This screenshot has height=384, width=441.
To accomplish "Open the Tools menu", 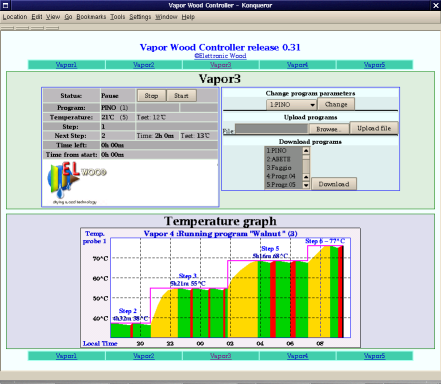I will 117,17.
